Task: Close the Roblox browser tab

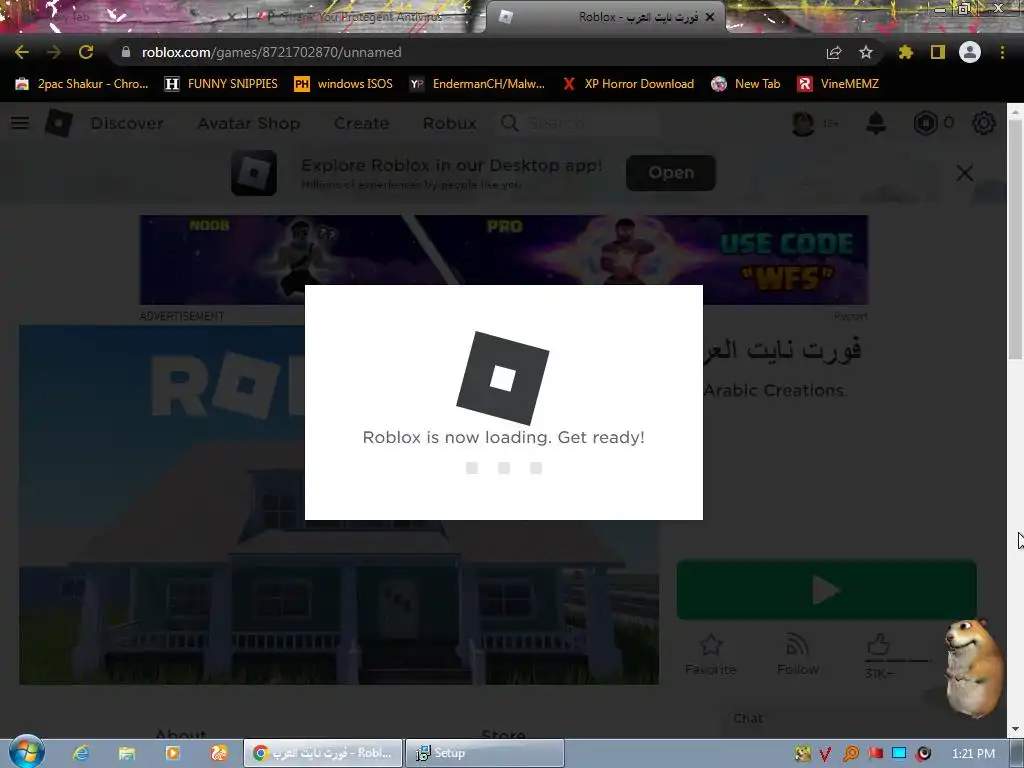Action: (710, 17)
